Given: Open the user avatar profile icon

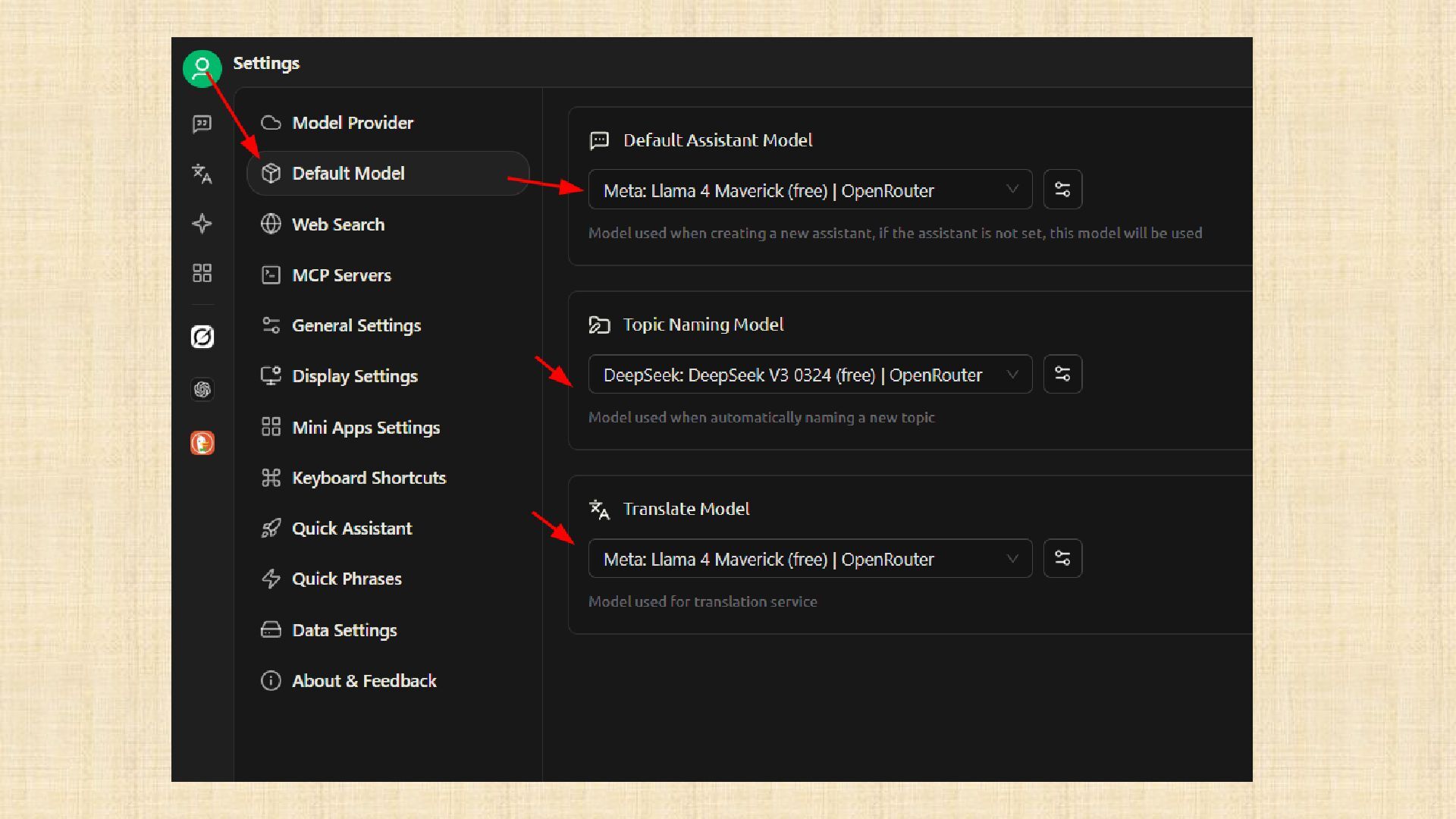Looking at the screenshot, I should pos(202,69).
